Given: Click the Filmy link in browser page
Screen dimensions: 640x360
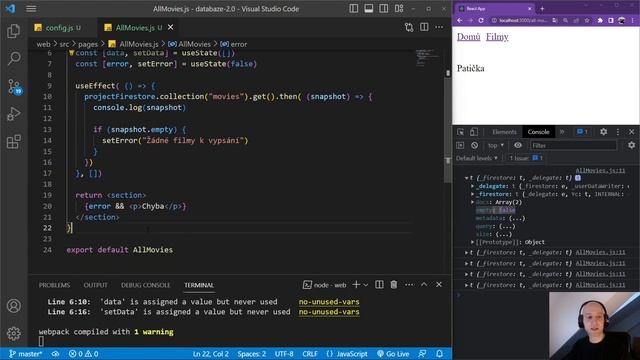Looking at the screenshot, I should tap(497, 37).
